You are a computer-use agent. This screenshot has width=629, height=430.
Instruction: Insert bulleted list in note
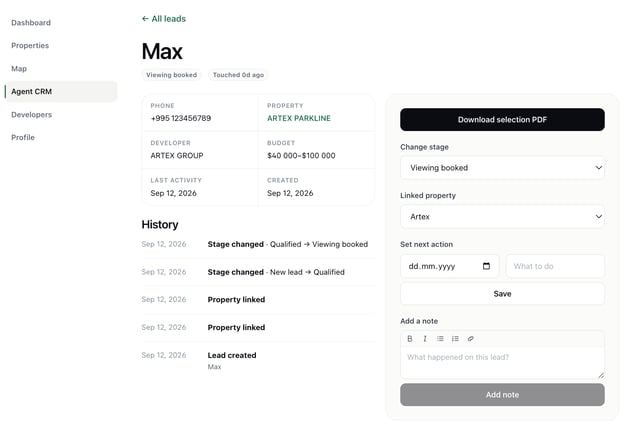(440, 339)
